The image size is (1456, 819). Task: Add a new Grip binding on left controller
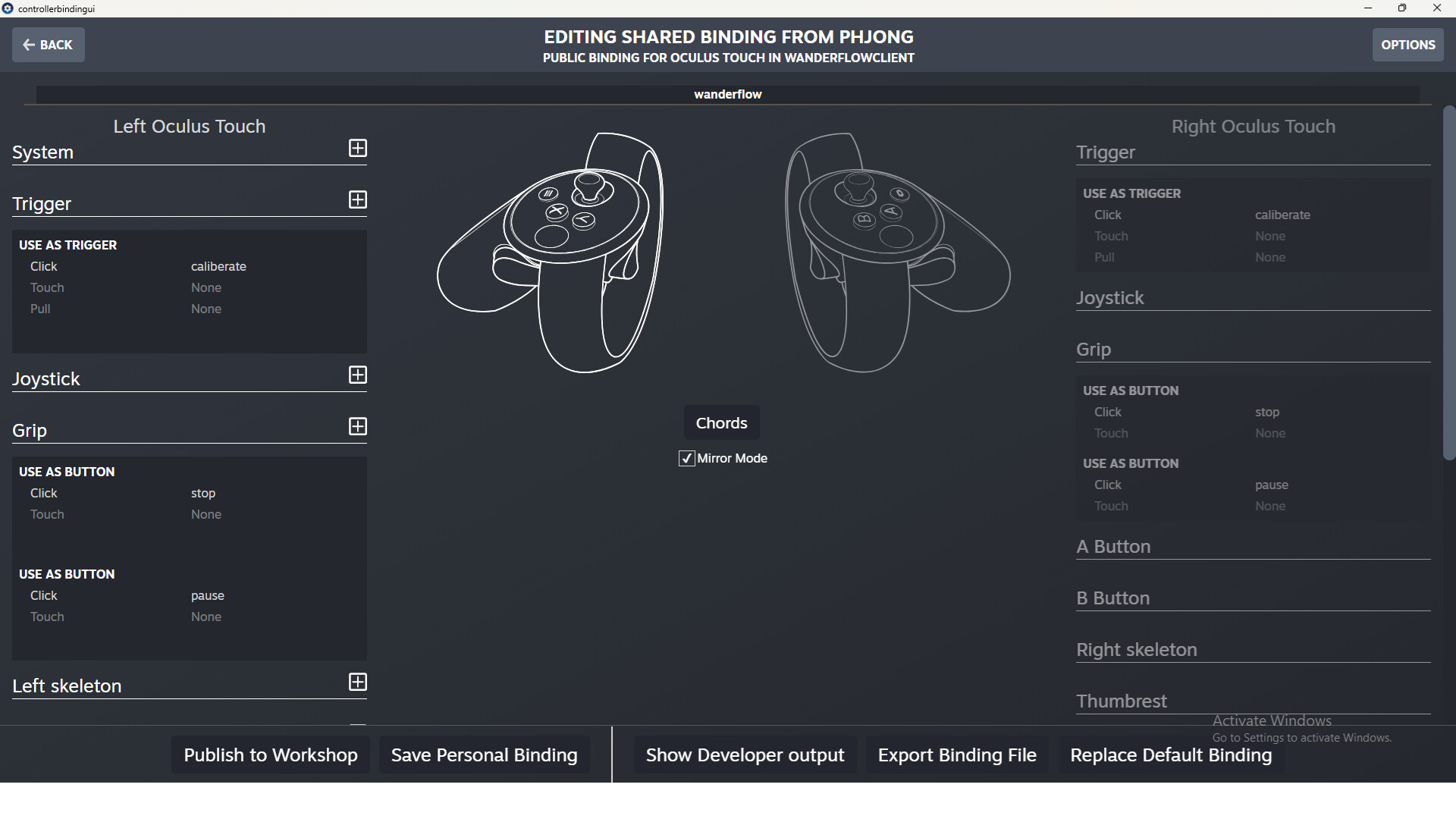(357, 426)
